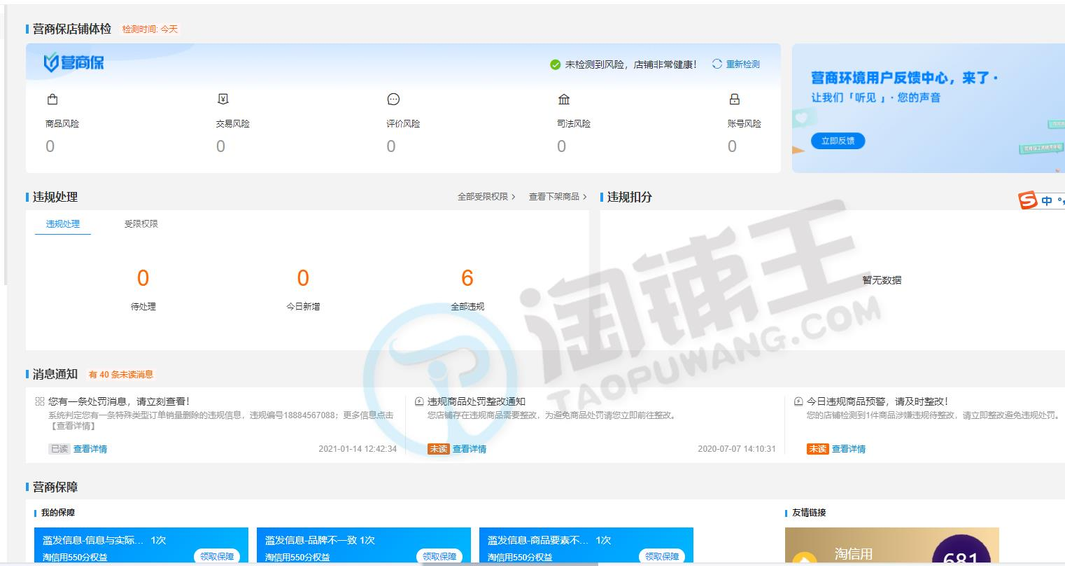
Task: Open the 滥发信息-品牌不一致 1次 card
Action: point(364,546)
